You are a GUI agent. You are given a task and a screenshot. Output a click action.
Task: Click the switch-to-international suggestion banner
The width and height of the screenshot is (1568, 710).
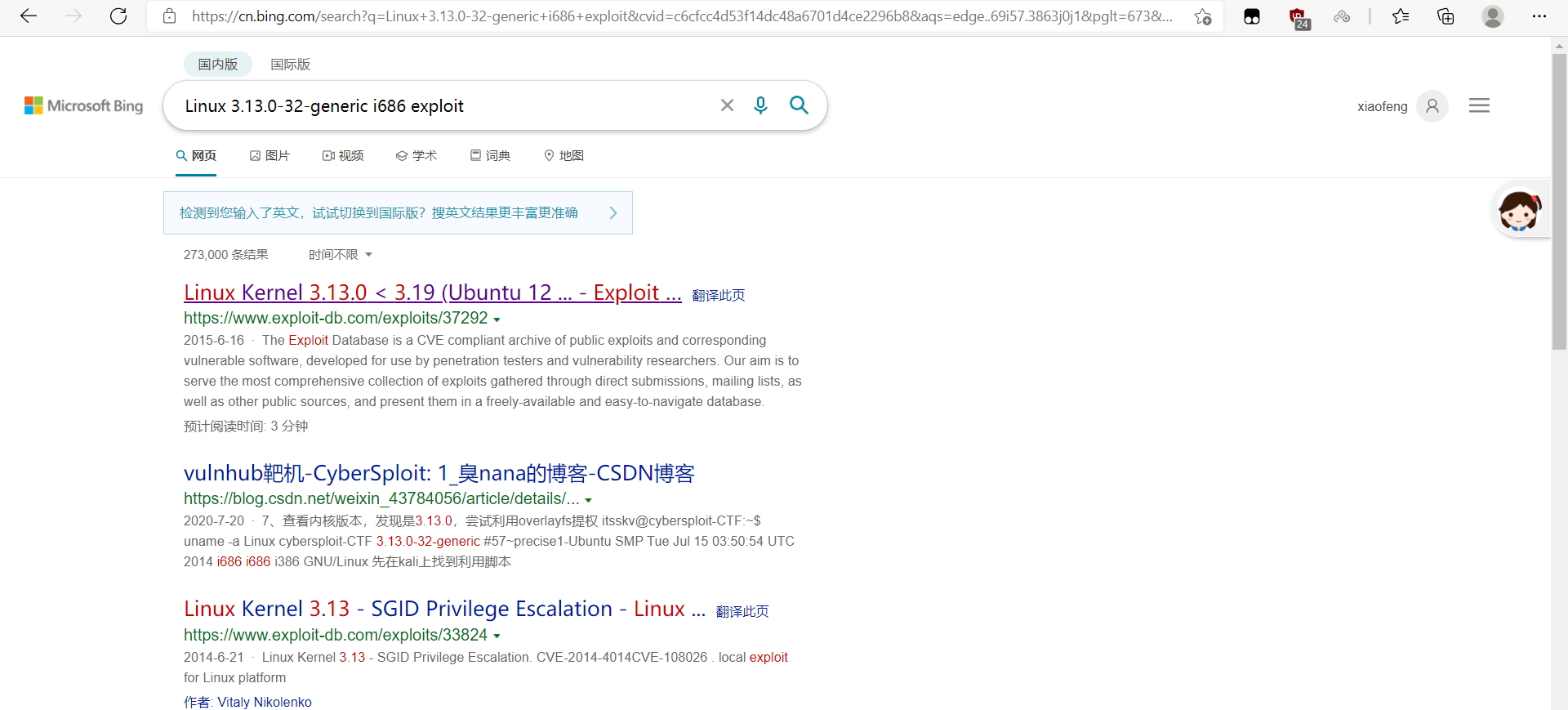(398, 212)
